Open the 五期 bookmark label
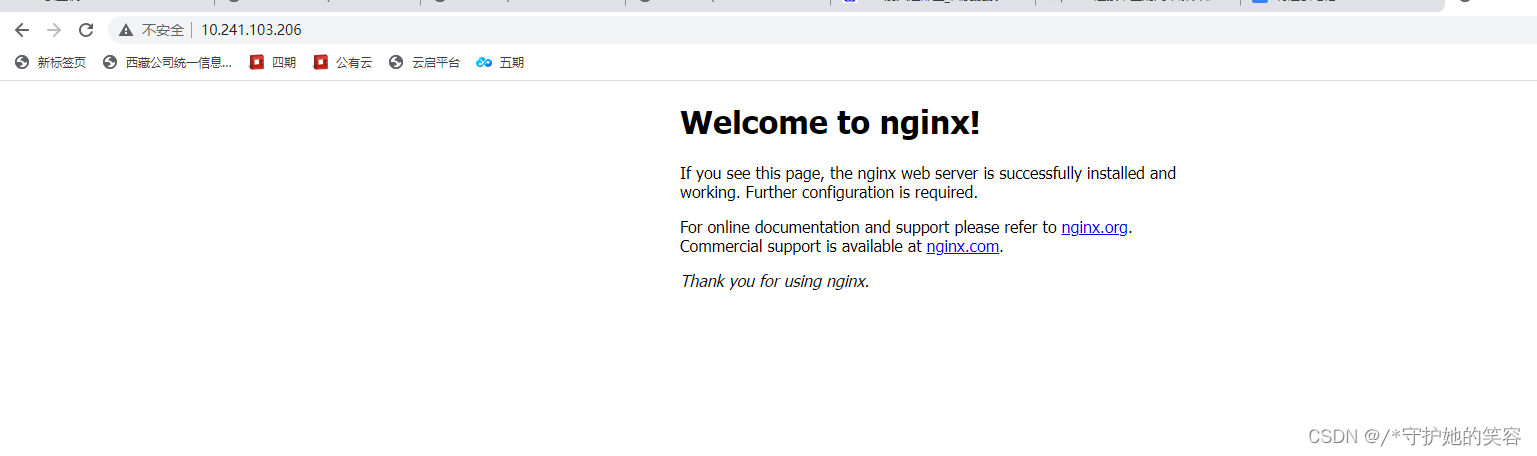The image size is (1537, 456). pos(512,62)
